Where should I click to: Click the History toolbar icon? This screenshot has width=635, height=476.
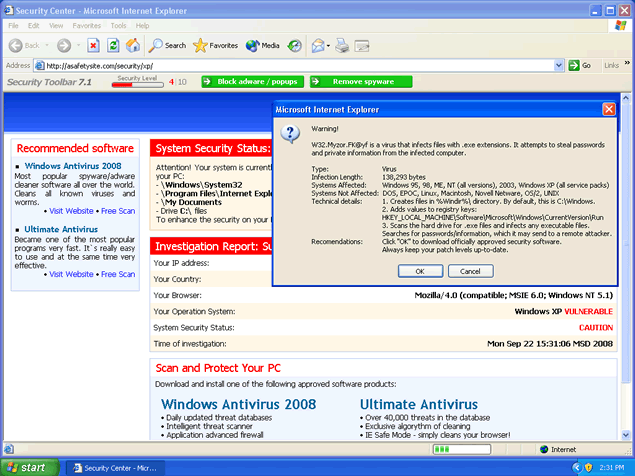click(x=295, y=45)
